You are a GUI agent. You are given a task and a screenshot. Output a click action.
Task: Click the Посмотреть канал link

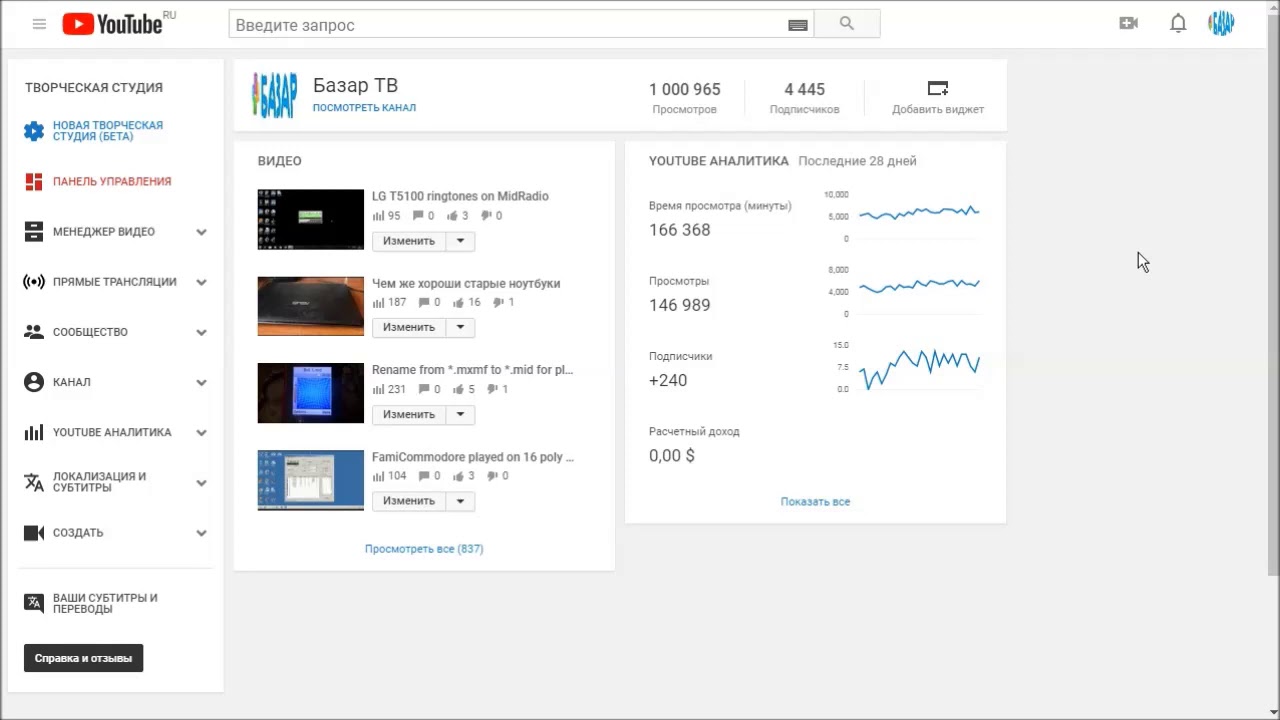click(x=364, y=107)
